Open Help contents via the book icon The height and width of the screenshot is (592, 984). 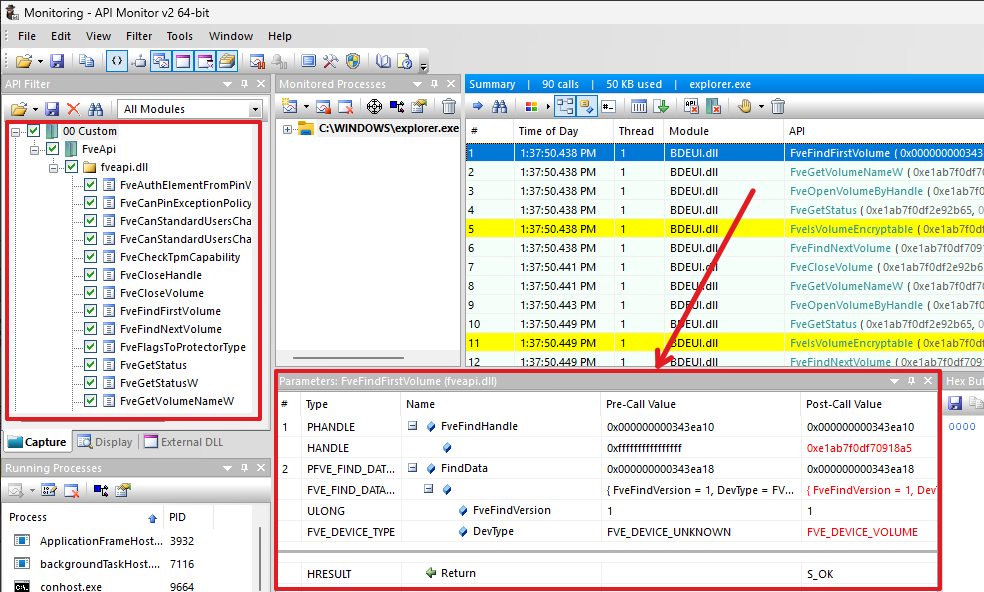pyautogui.click(x=381, y=61)
